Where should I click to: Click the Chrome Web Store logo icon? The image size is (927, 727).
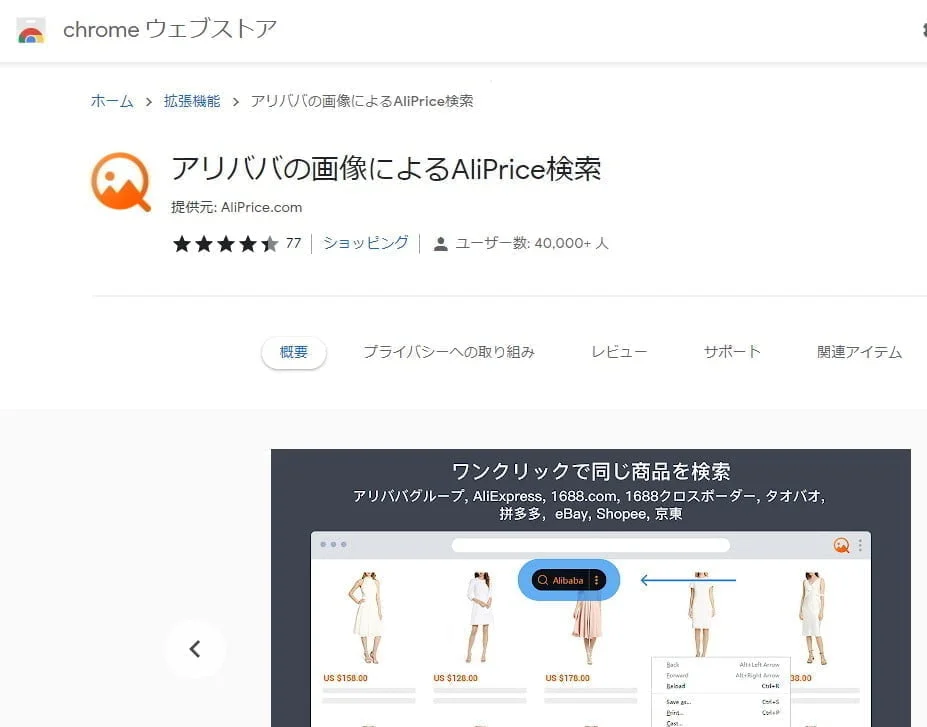tap(31, 31)
